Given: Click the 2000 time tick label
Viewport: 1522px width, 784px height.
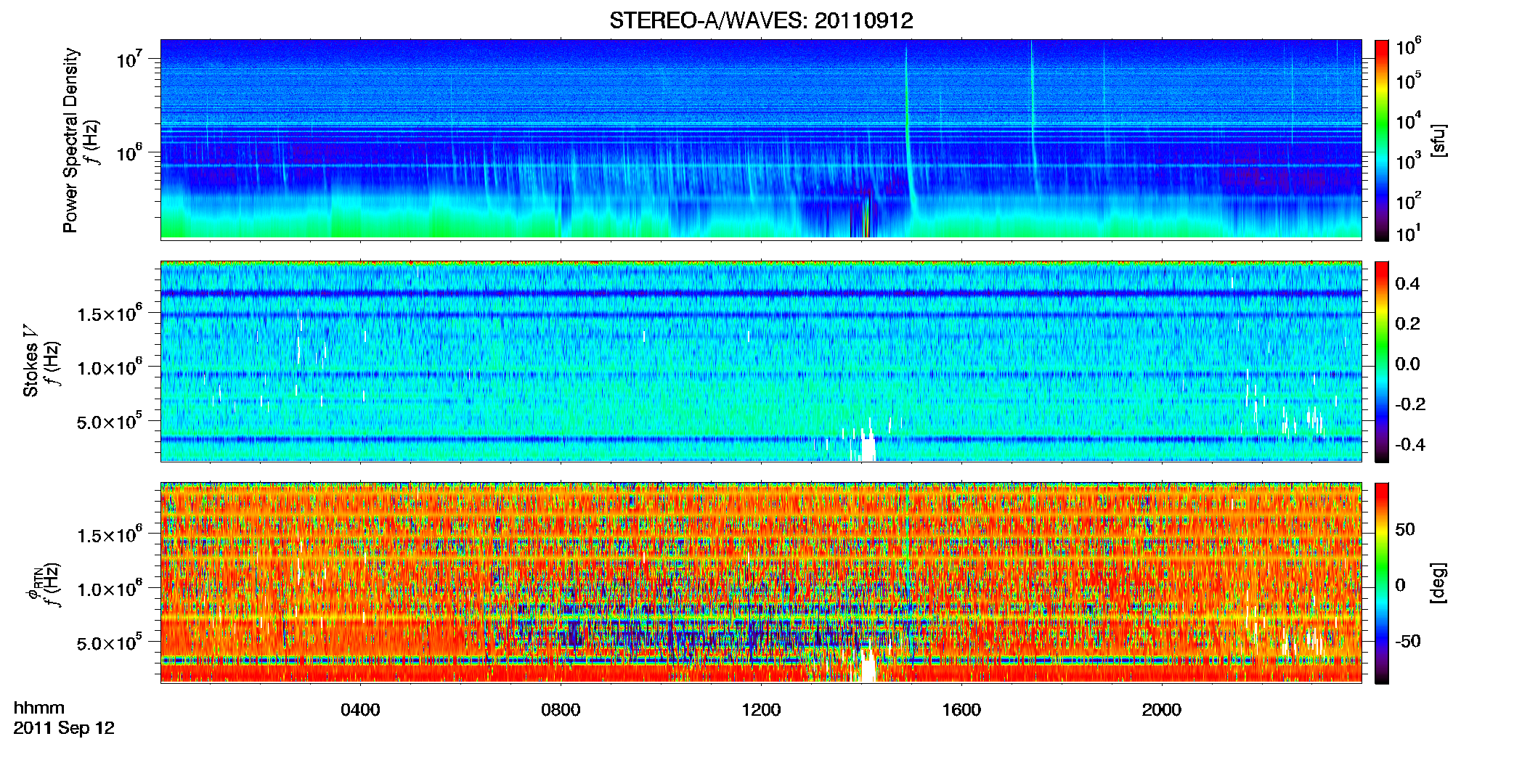Looking at the screenshot, I should point(1162,710).
